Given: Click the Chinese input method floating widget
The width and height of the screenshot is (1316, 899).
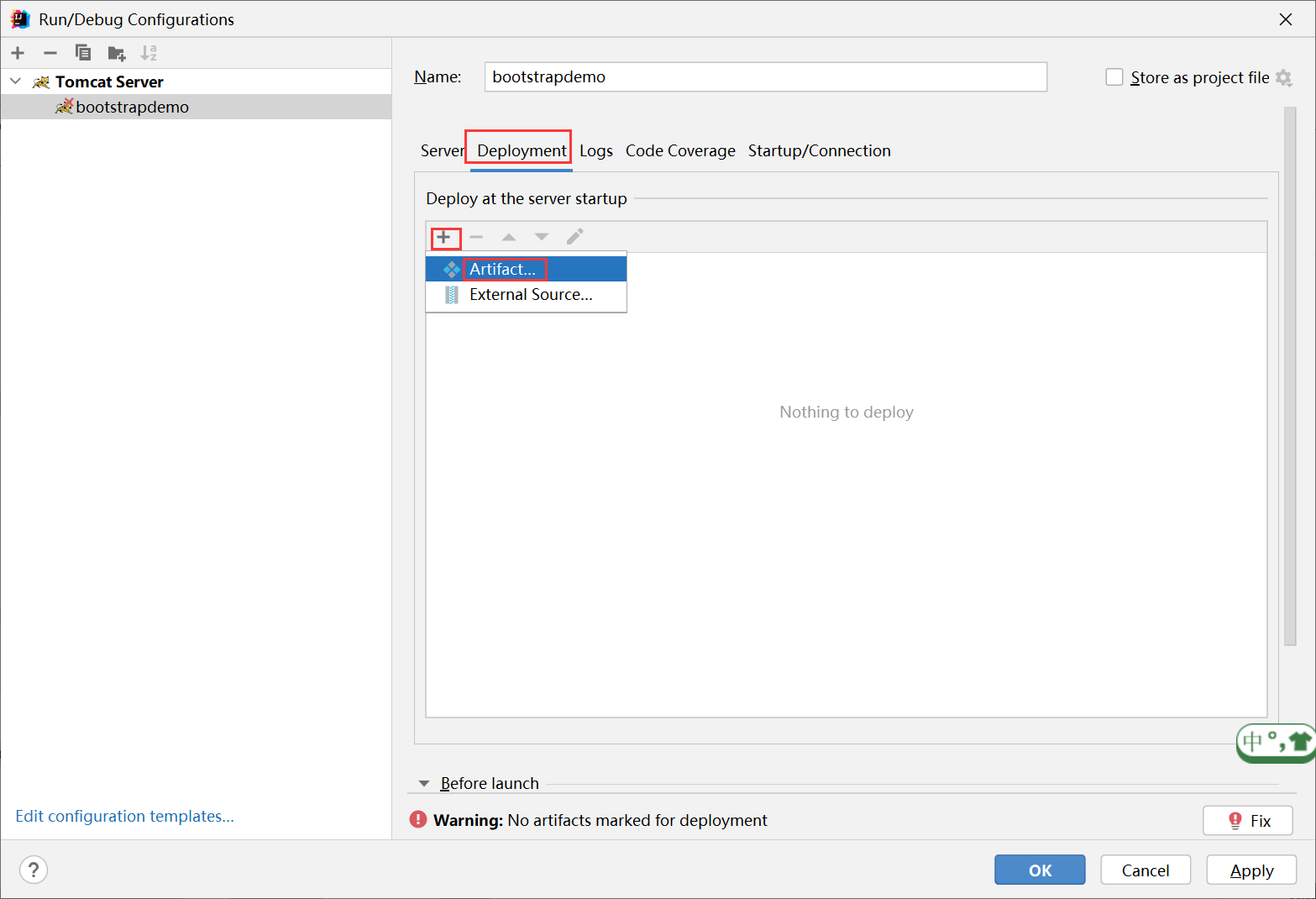Looking at the screenshot, I should [1275, 743].
